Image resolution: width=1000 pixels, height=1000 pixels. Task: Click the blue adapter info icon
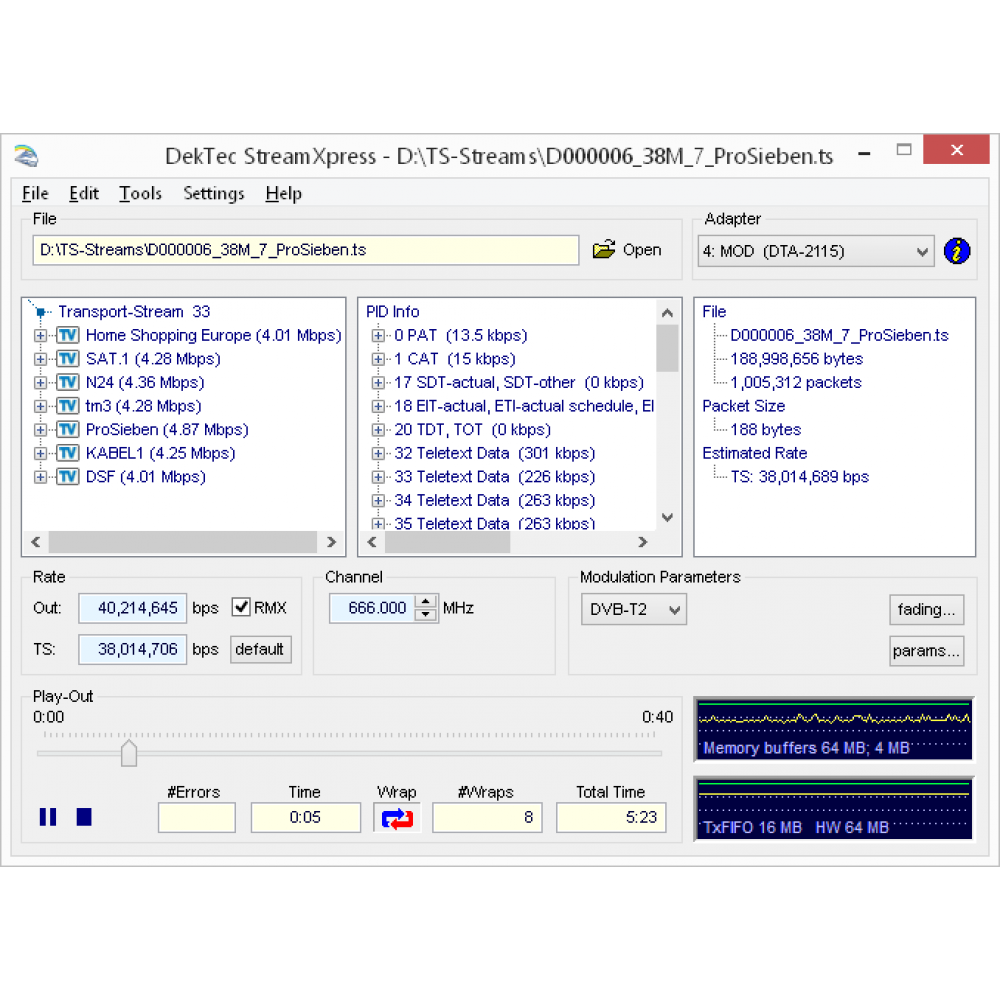coord(956,251)
